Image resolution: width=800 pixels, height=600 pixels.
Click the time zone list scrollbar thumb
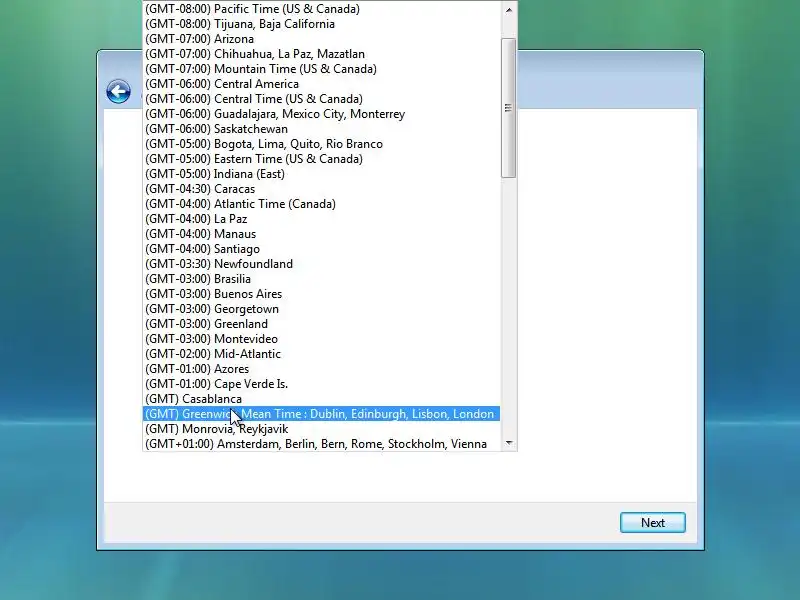pyautogui.click(x=509, y=108)
